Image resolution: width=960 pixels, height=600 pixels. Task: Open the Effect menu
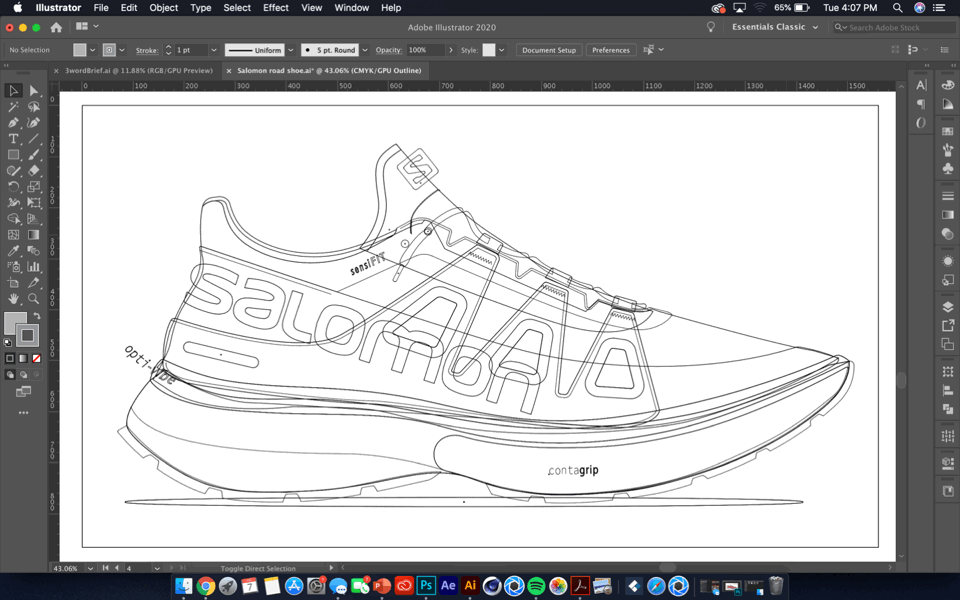pos(276,7)
